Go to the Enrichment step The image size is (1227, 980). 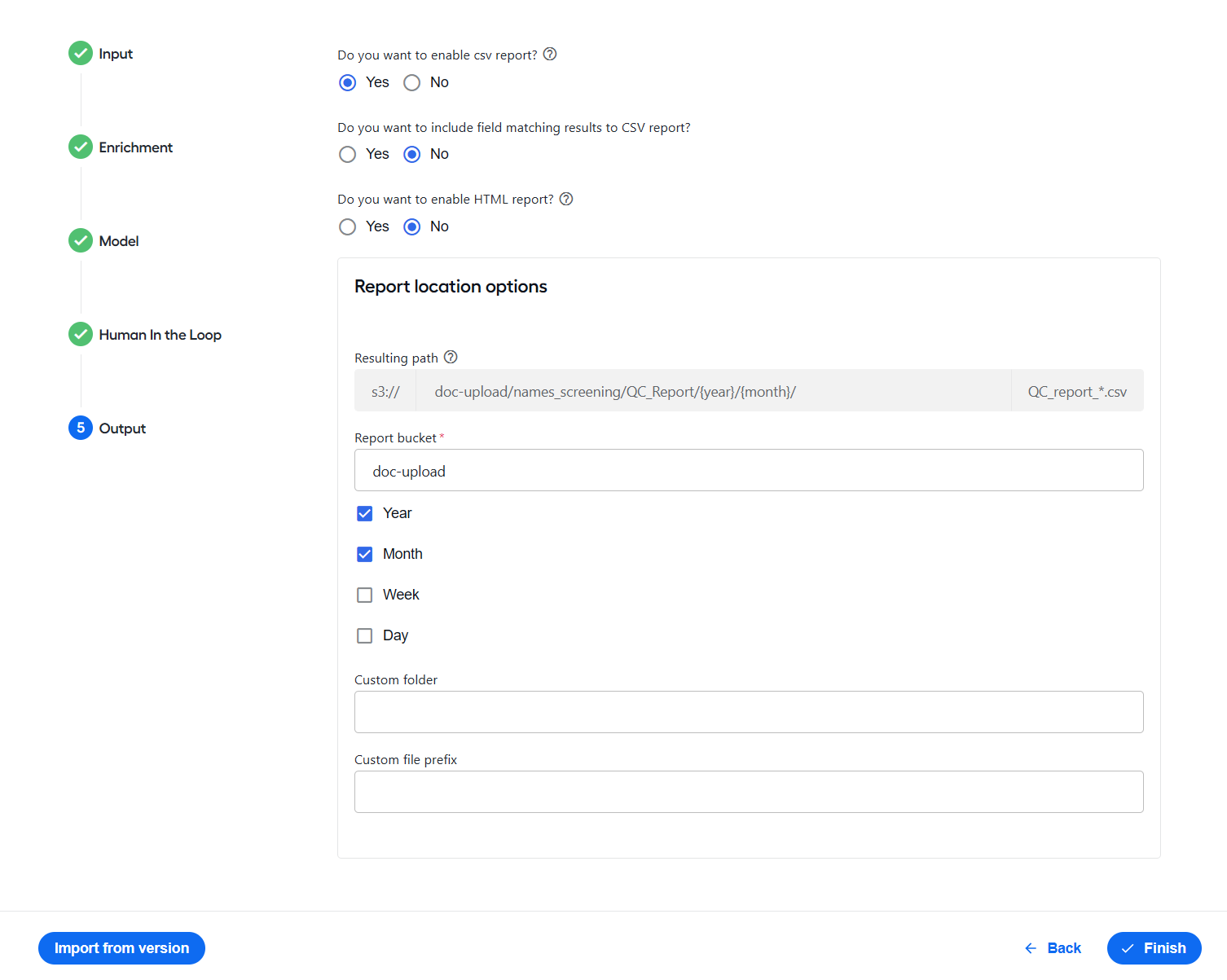pyautogui.click(x=136, y=147)
